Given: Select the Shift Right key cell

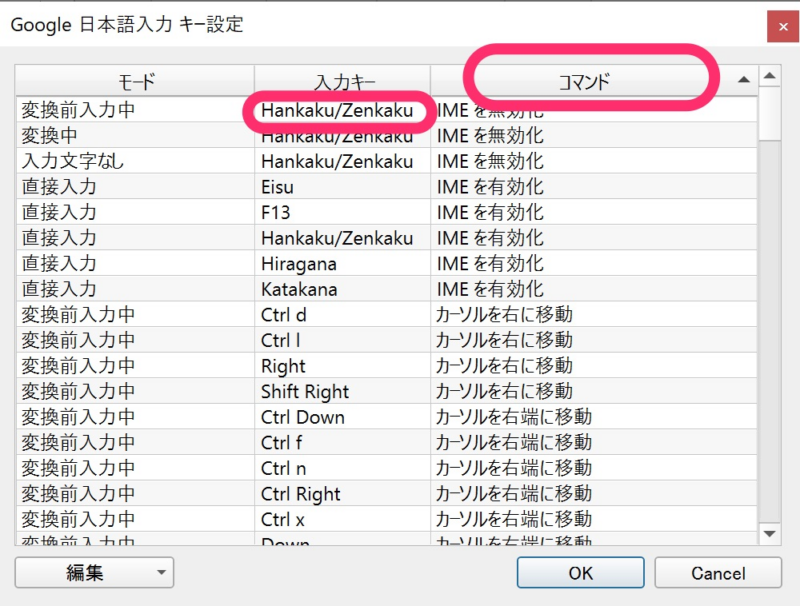Looking at the screenshot, I should coord(342,391).
